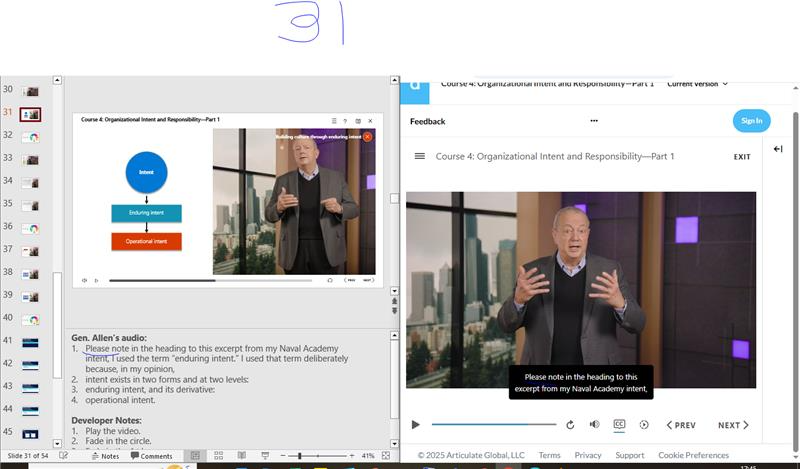Advance with the NEXT button in the player

pos(733,425)
